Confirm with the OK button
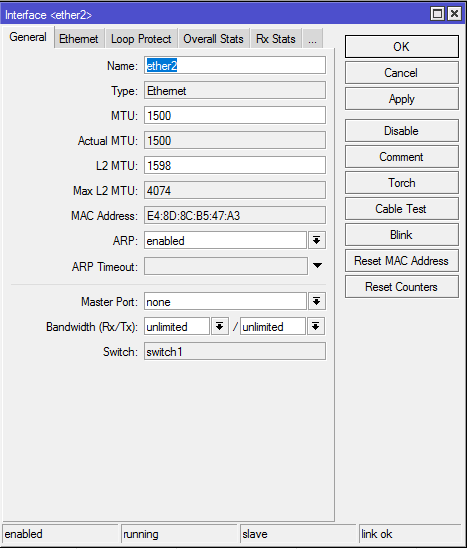 click(402, 47)
